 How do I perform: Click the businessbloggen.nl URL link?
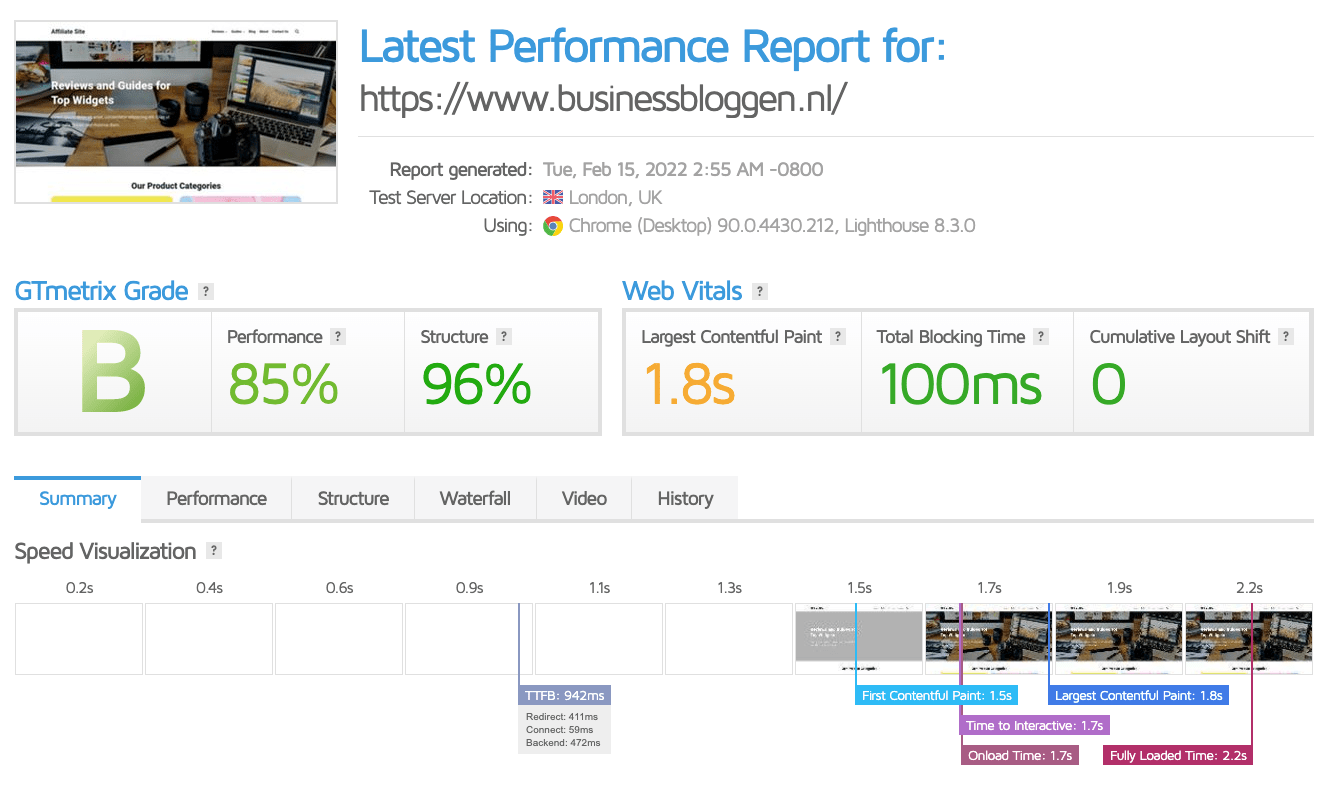click(603, 98)
